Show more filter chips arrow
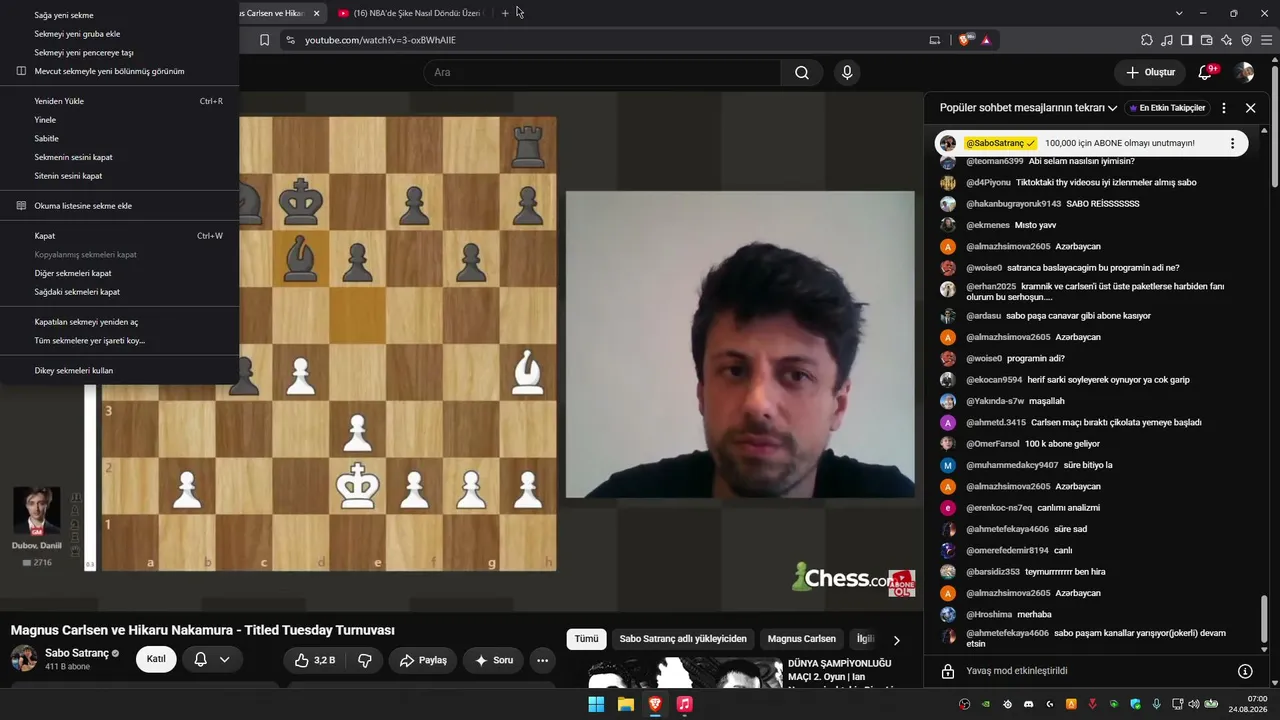 pos(896,640)
